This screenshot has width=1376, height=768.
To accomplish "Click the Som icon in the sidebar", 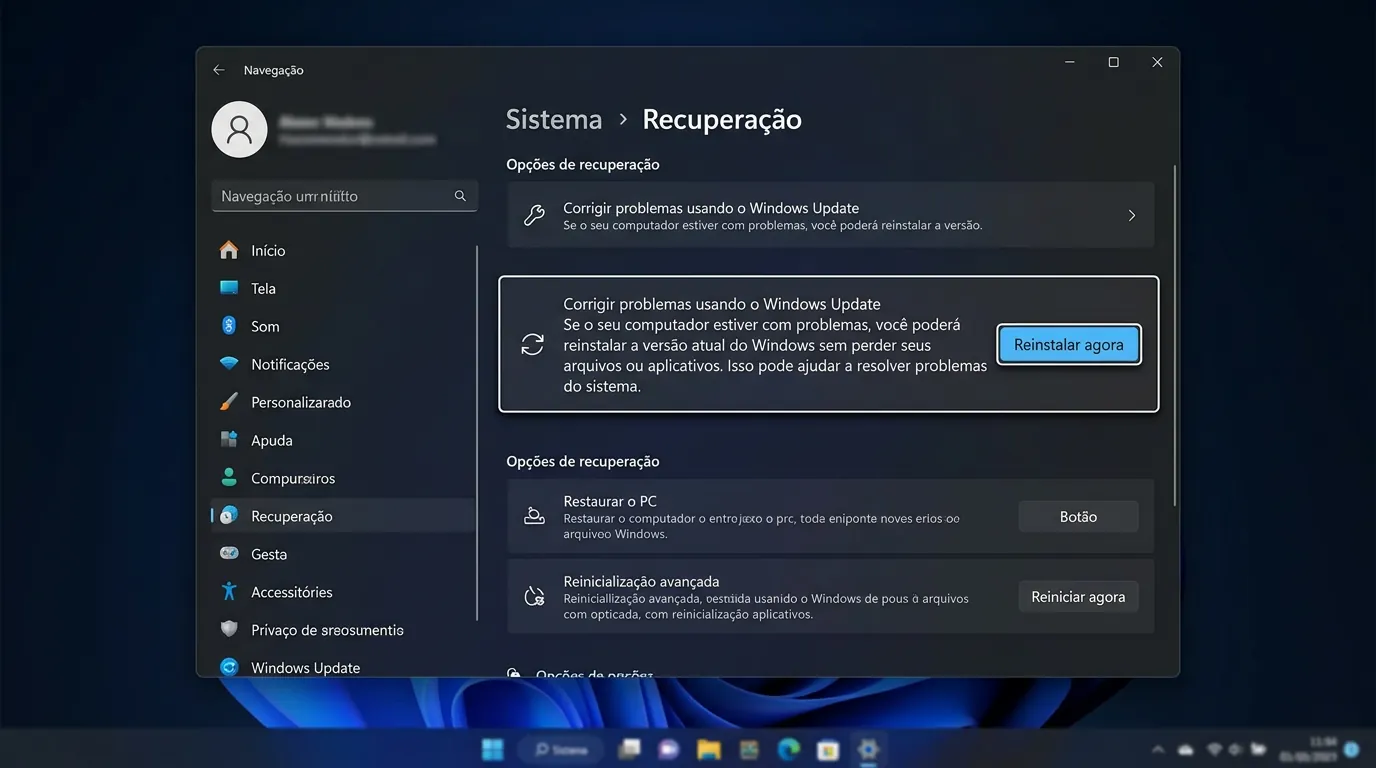I will coord(229,326).
